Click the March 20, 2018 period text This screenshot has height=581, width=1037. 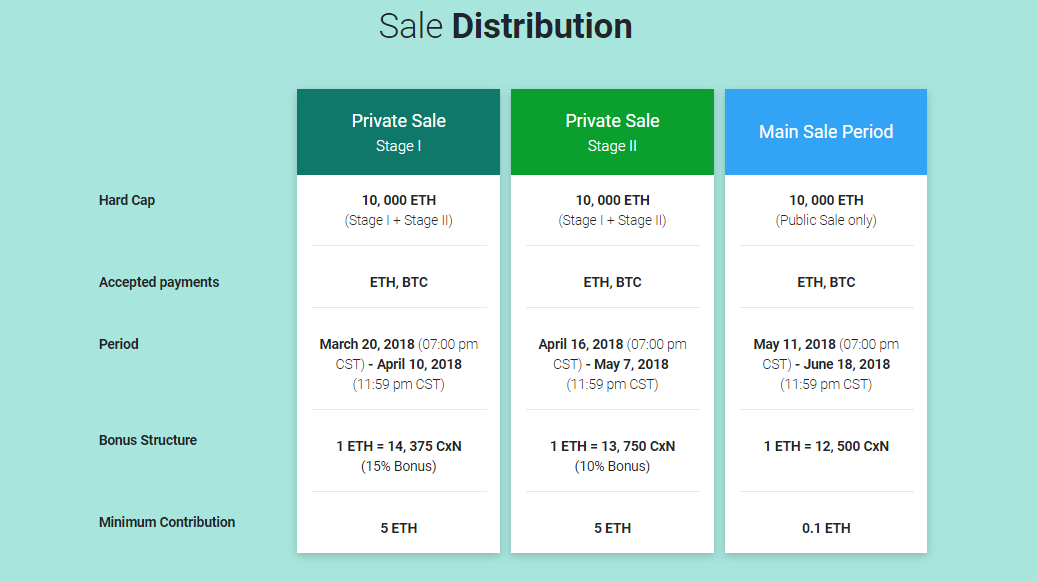pyautogui.click(x=367, y=344)
